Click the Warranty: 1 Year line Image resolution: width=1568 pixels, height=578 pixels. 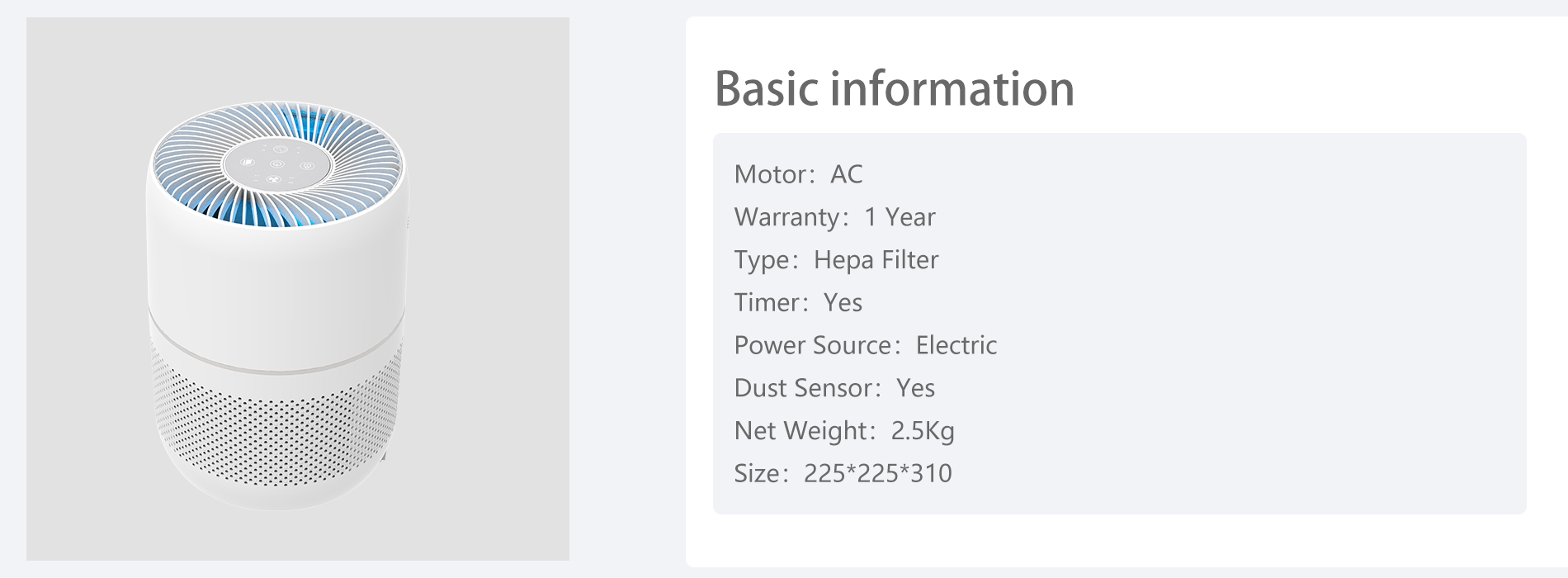(834, 217)
